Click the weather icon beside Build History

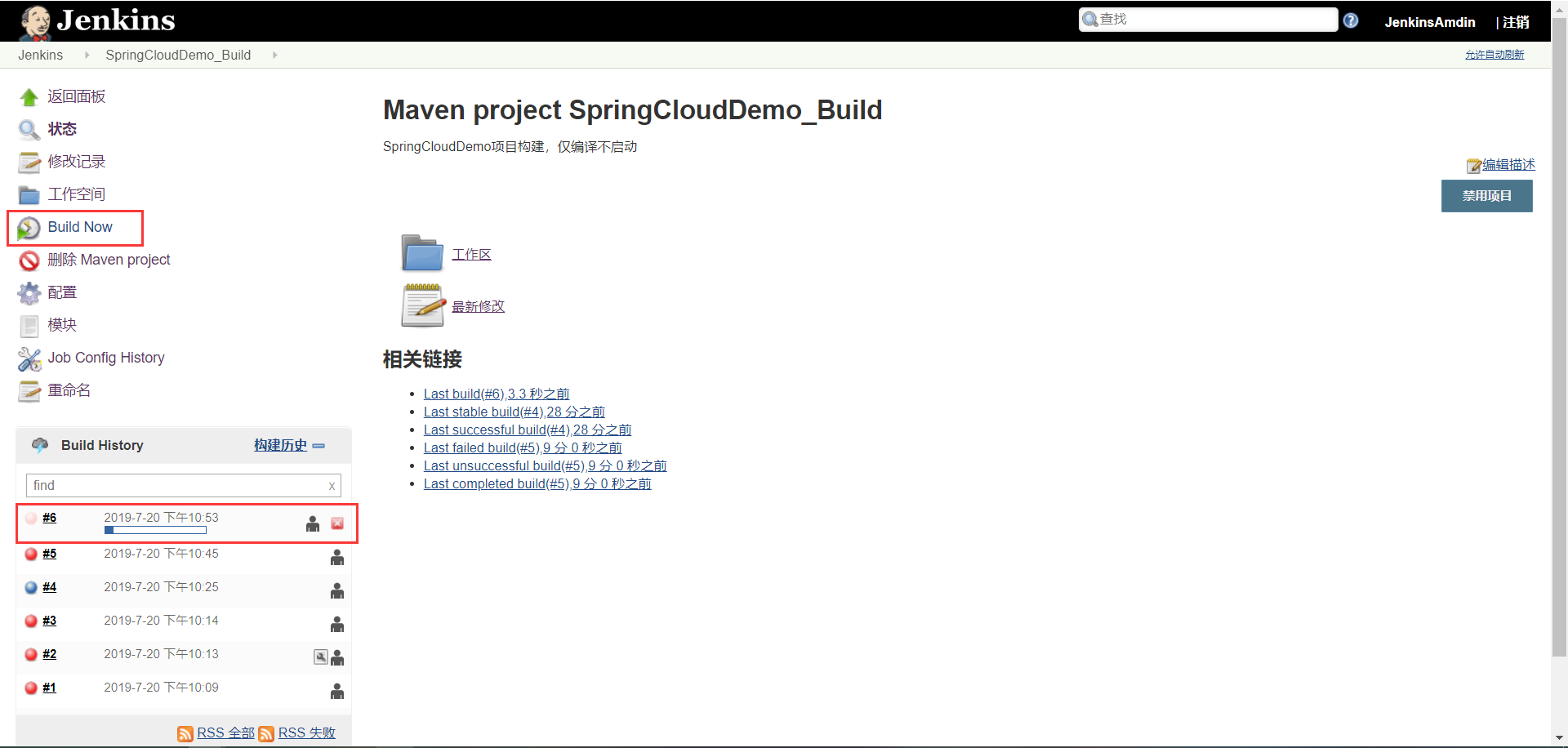(40, 445)
